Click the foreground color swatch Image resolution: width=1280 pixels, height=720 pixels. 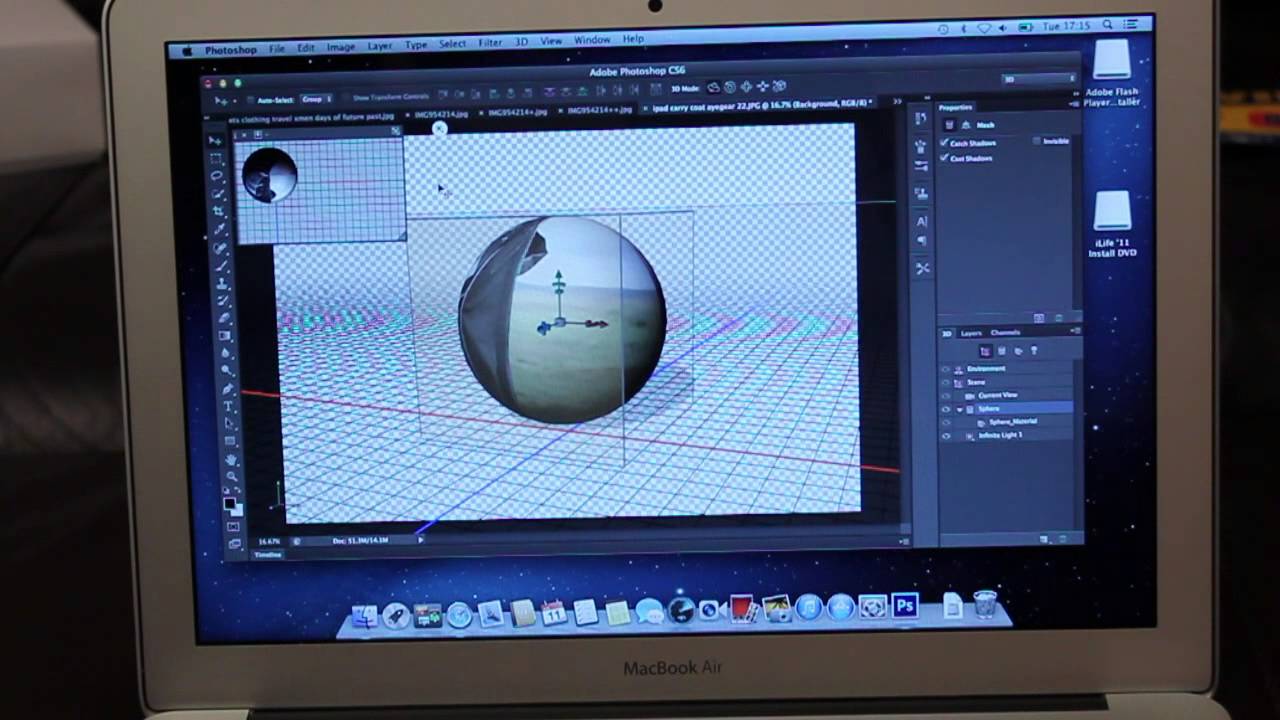(229, 503)
